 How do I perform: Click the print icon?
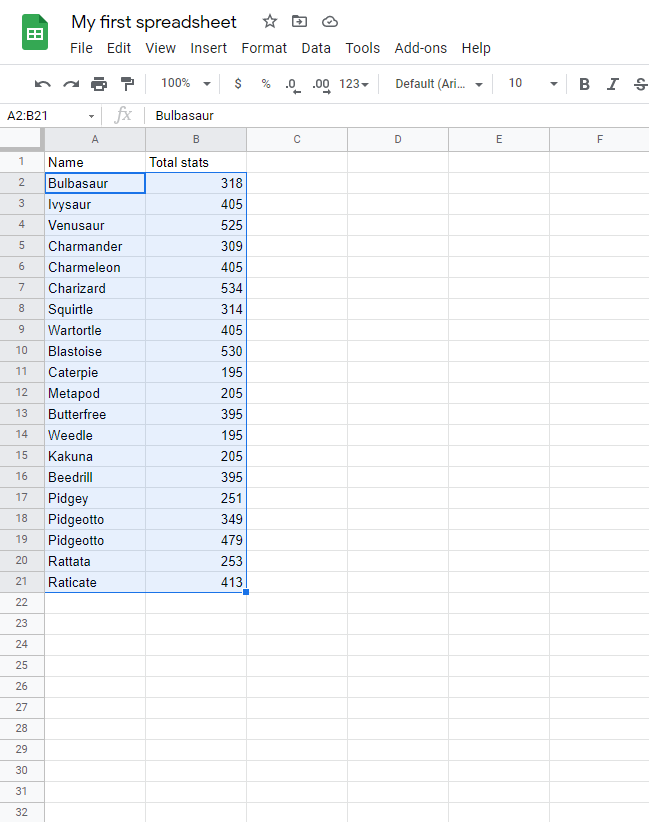[99, 84]
